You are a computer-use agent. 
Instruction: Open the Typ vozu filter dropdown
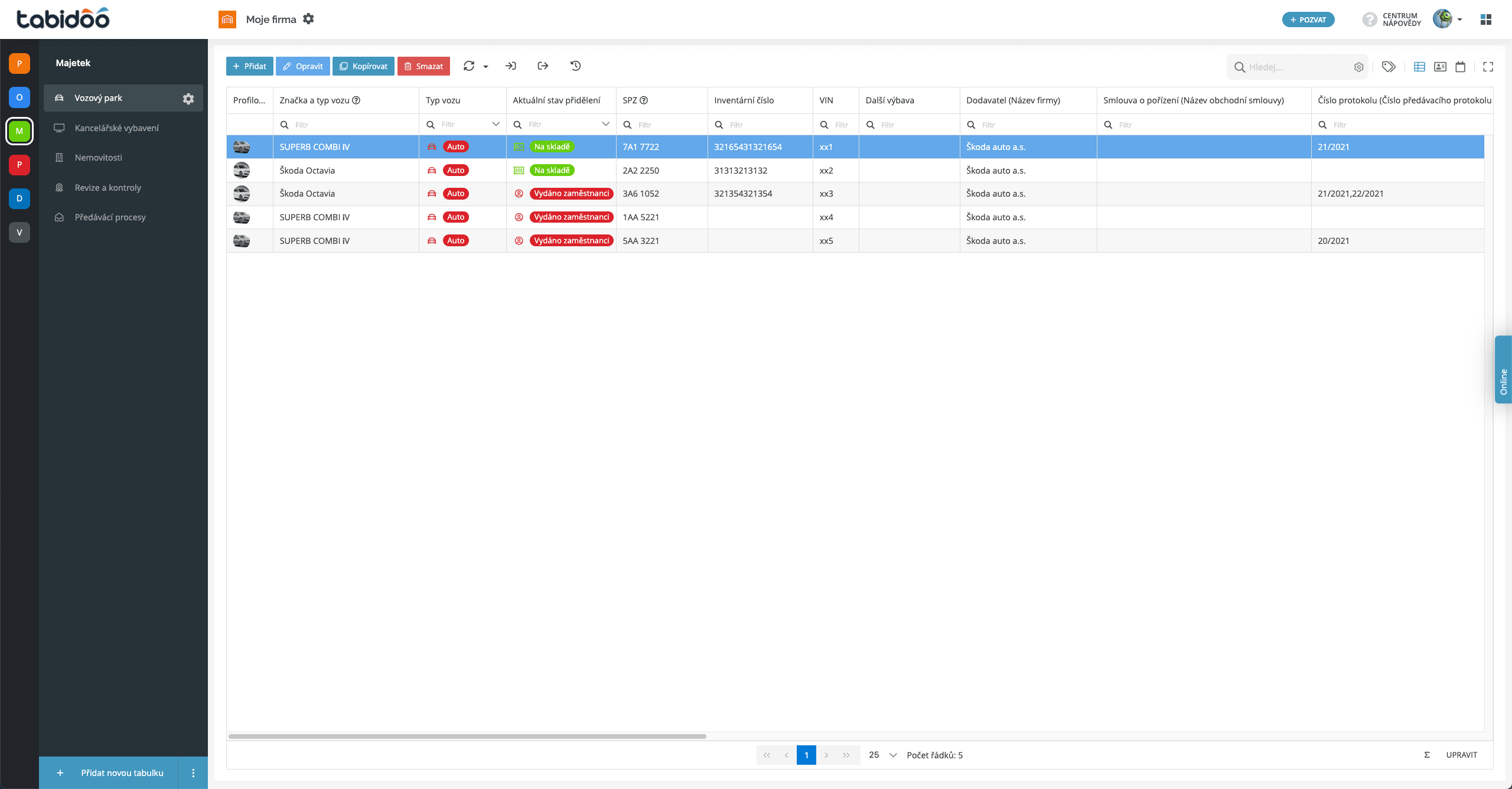click(x=496, y=124)
